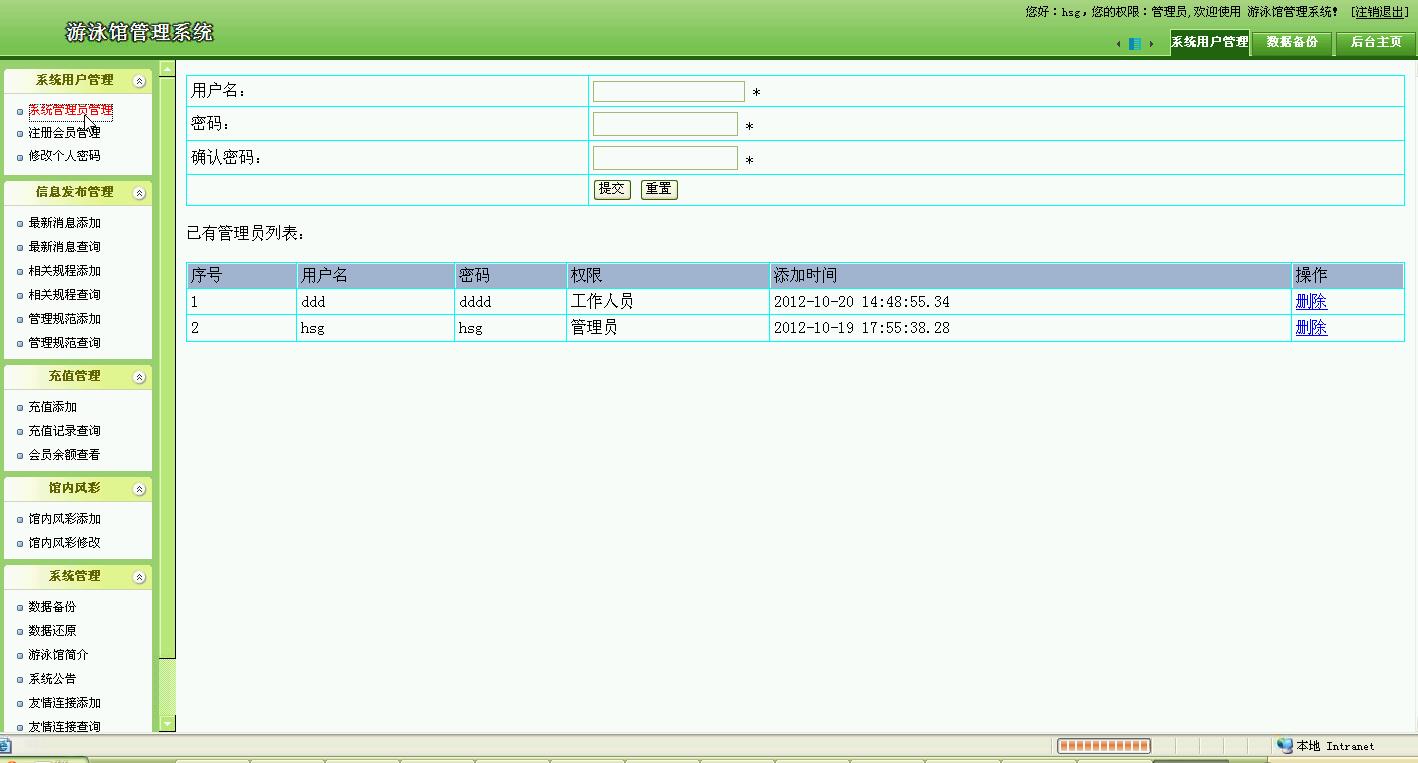Collapse the 信息发布管理 sidebar section
The image size is (1418, 763).
click(x=140, y=193)
